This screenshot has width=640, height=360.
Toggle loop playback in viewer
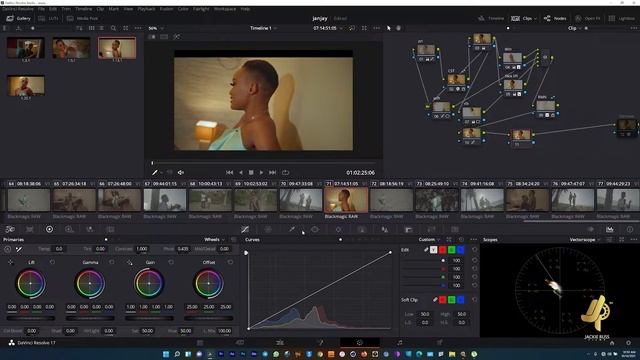285,173
